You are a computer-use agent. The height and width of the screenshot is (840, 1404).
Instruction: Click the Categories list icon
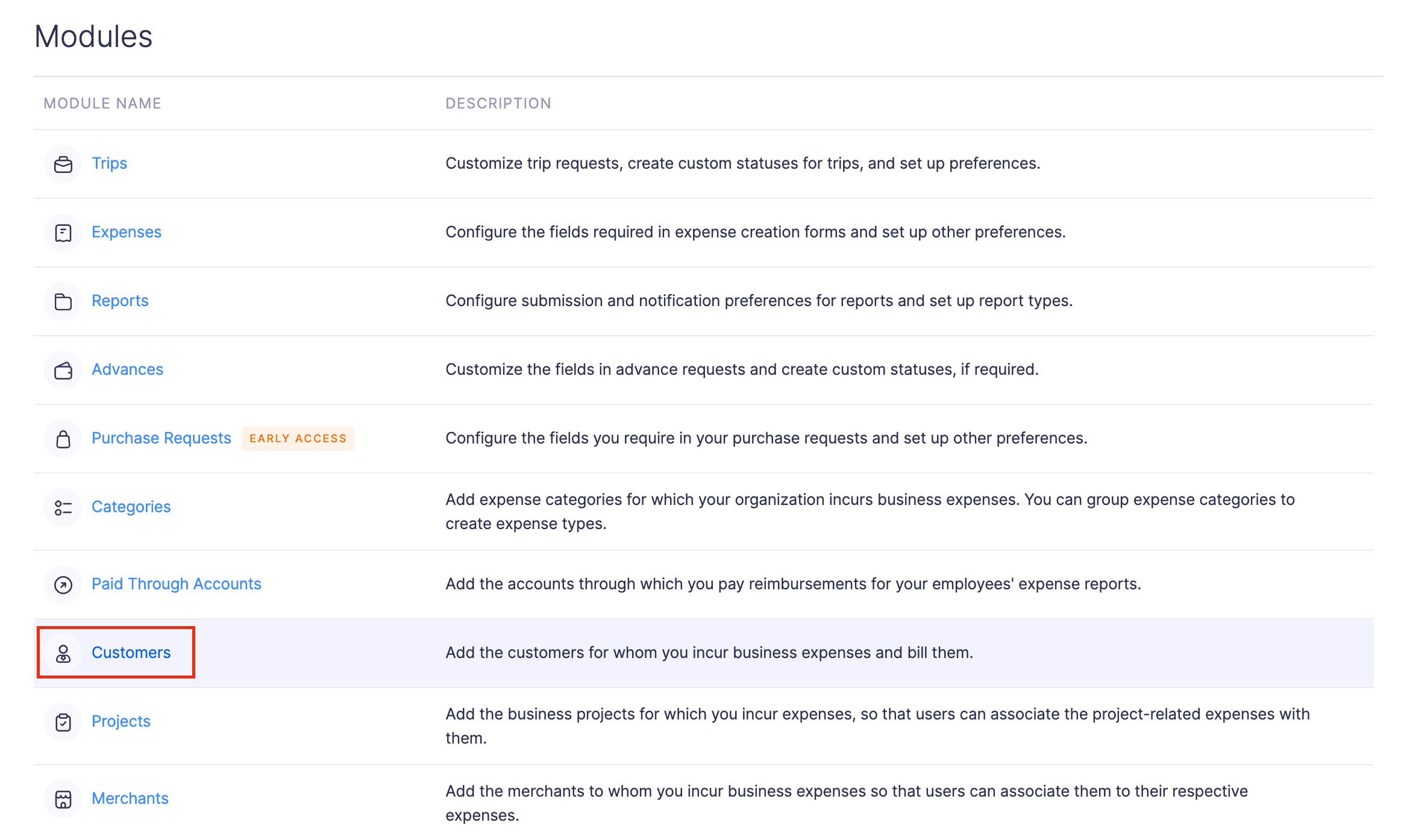tap(63, 507)
